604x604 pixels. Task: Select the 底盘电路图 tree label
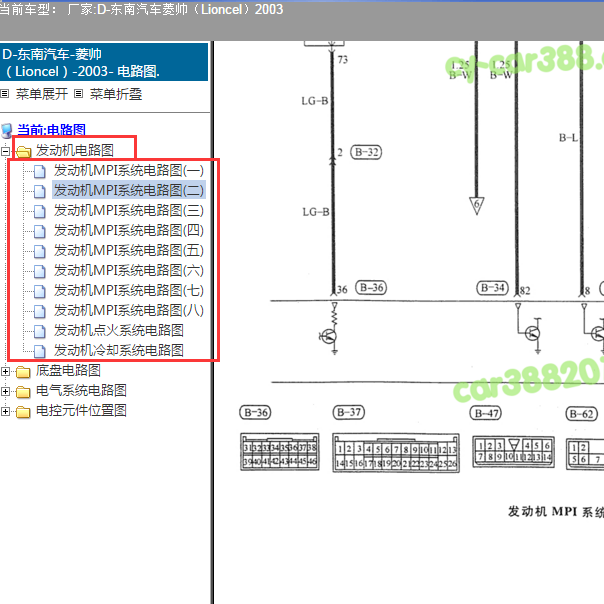point(68,371)
